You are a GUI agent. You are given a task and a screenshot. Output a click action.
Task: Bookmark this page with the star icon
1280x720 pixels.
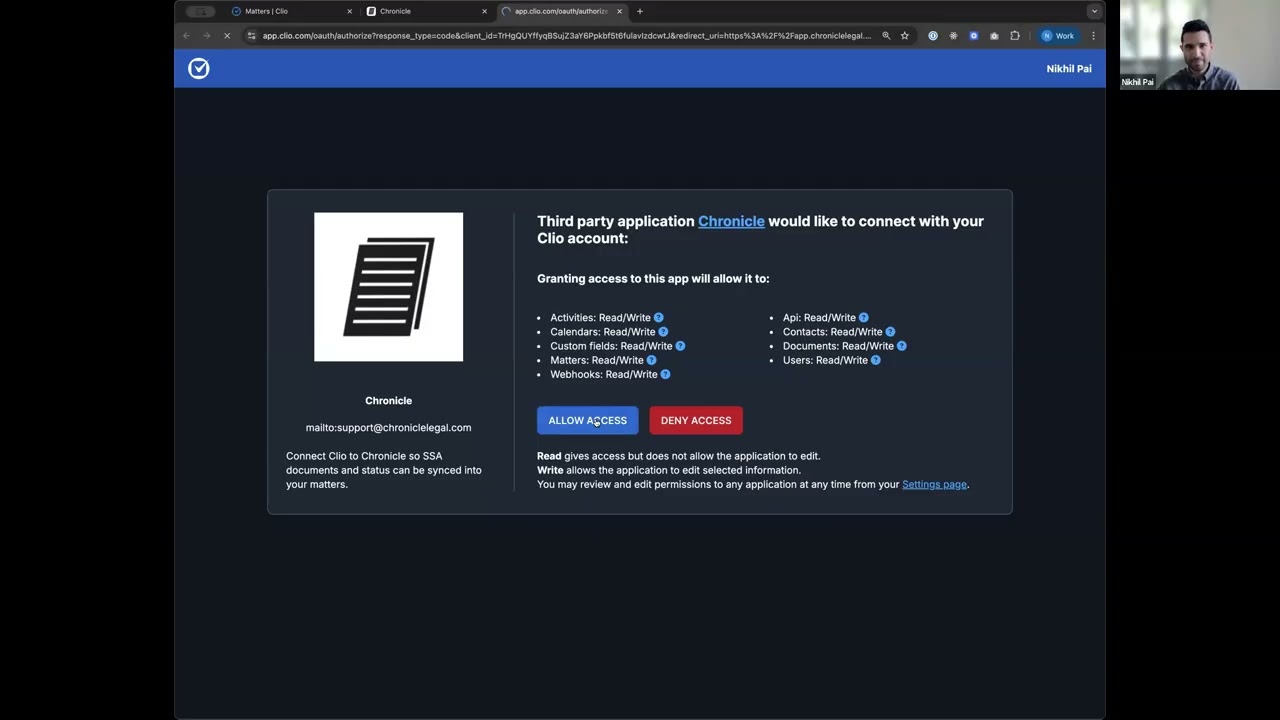pos(904,36)
